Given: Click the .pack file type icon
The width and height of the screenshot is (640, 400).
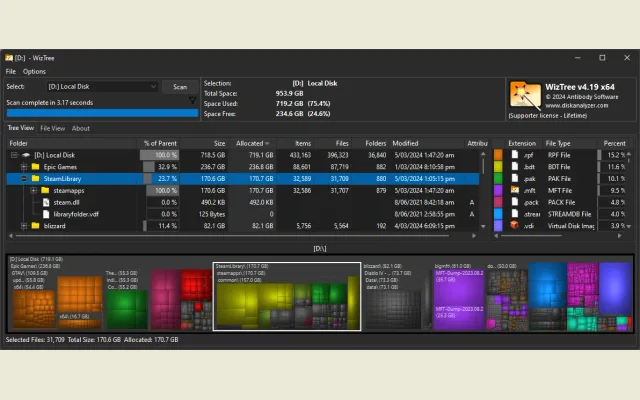Looking at the screenshot, I should [x=515, y=202].
